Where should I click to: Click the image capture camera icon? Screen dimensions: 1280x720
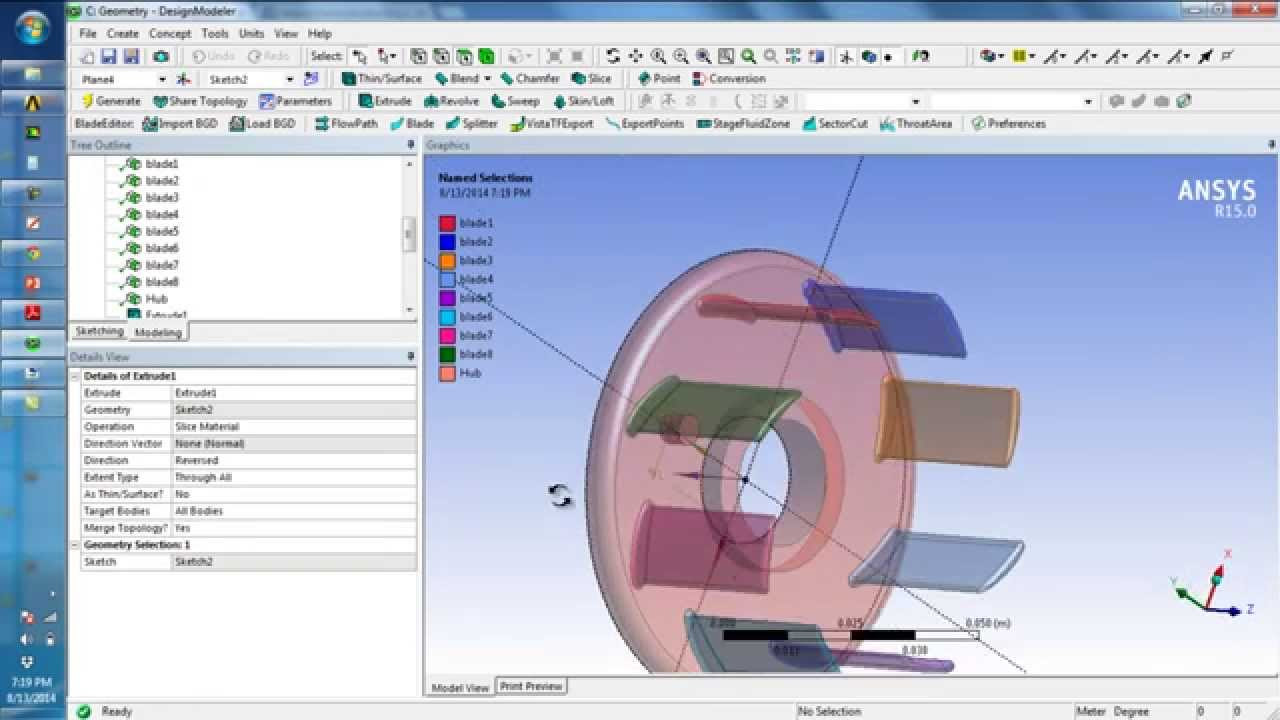pos(160,56)
